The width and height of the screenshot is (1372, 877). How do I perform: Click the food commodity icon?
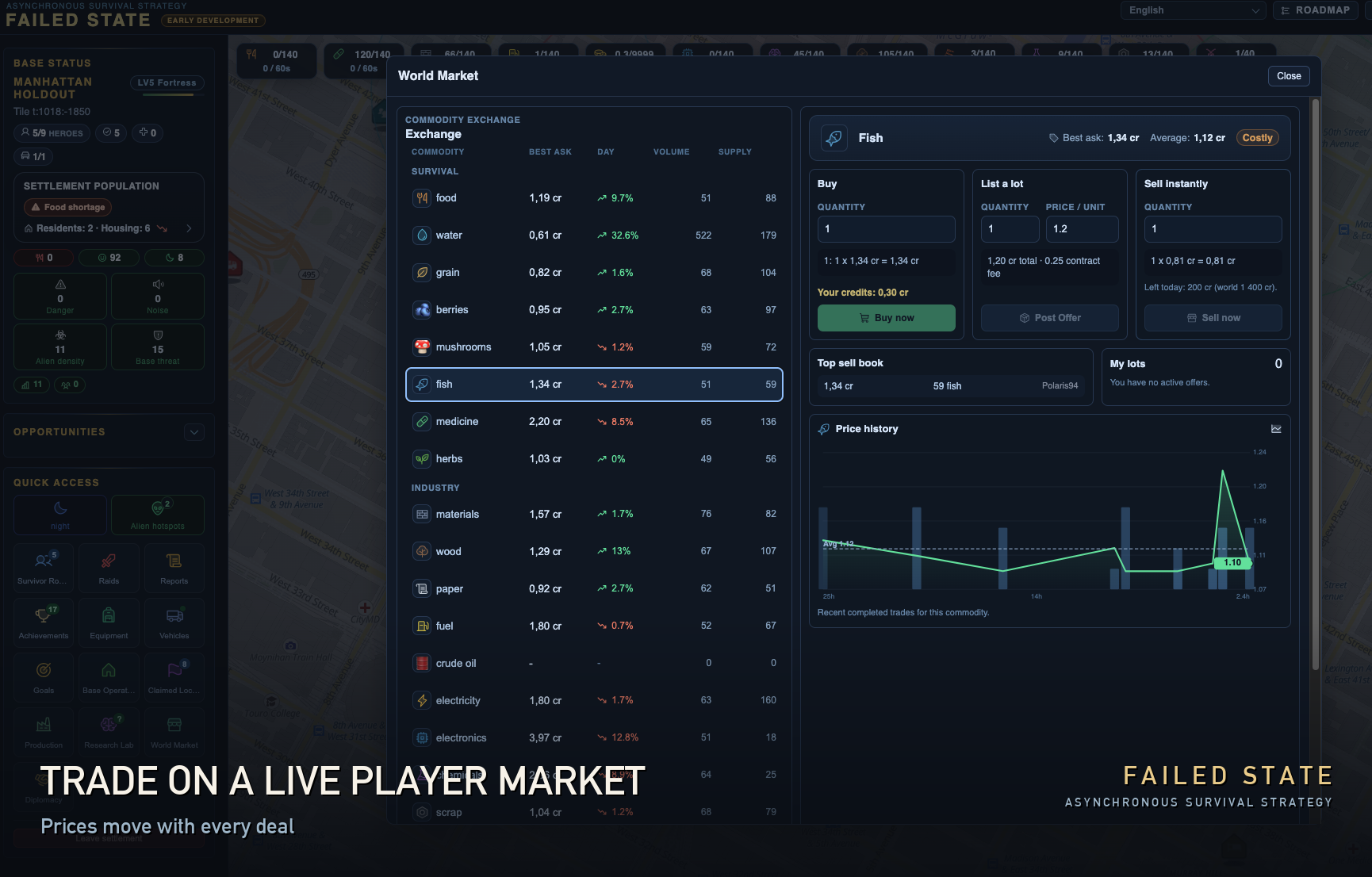click(422, 198)
